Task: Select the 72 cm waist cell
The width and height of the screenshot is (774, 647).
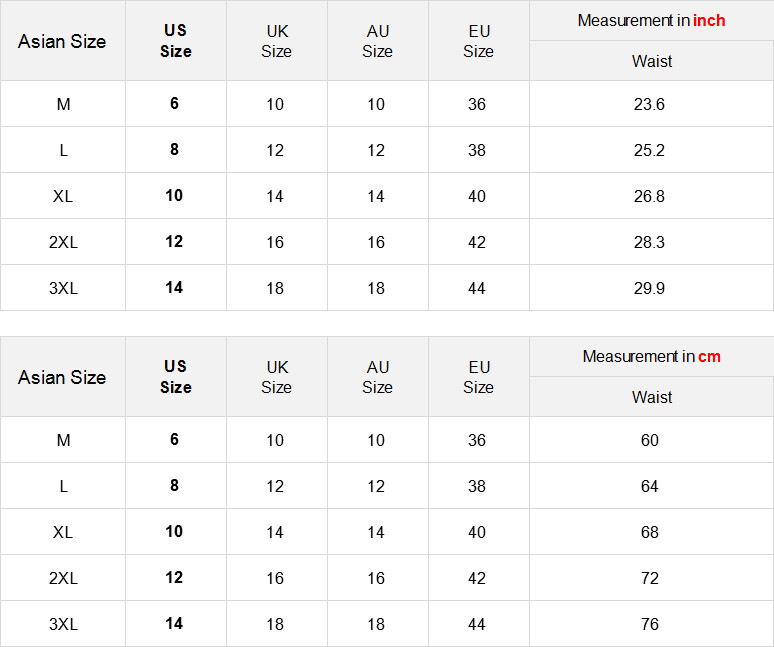Action: tap(650, 578)
